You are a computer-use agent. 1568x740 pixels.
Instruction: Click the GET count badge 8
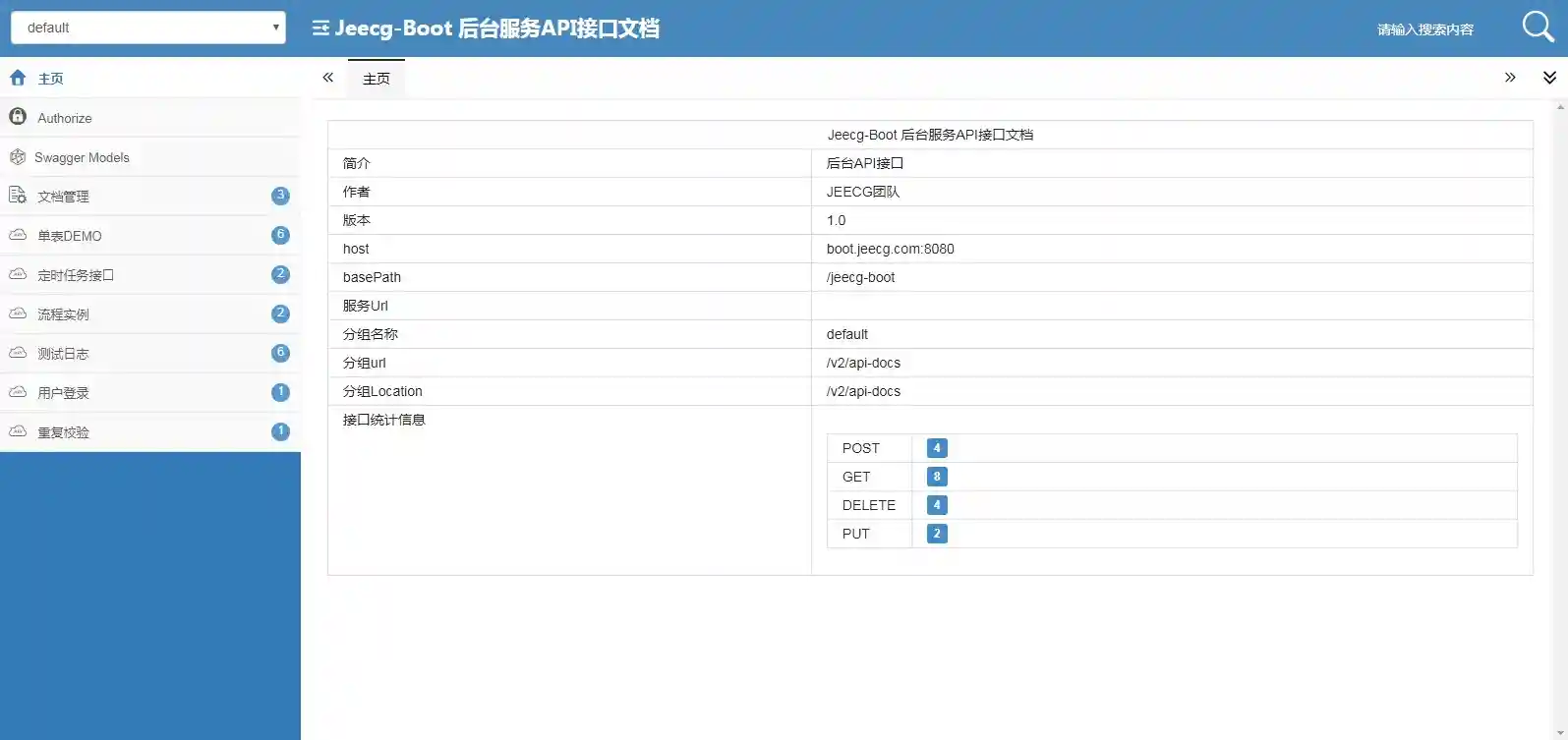coord(937,477)
